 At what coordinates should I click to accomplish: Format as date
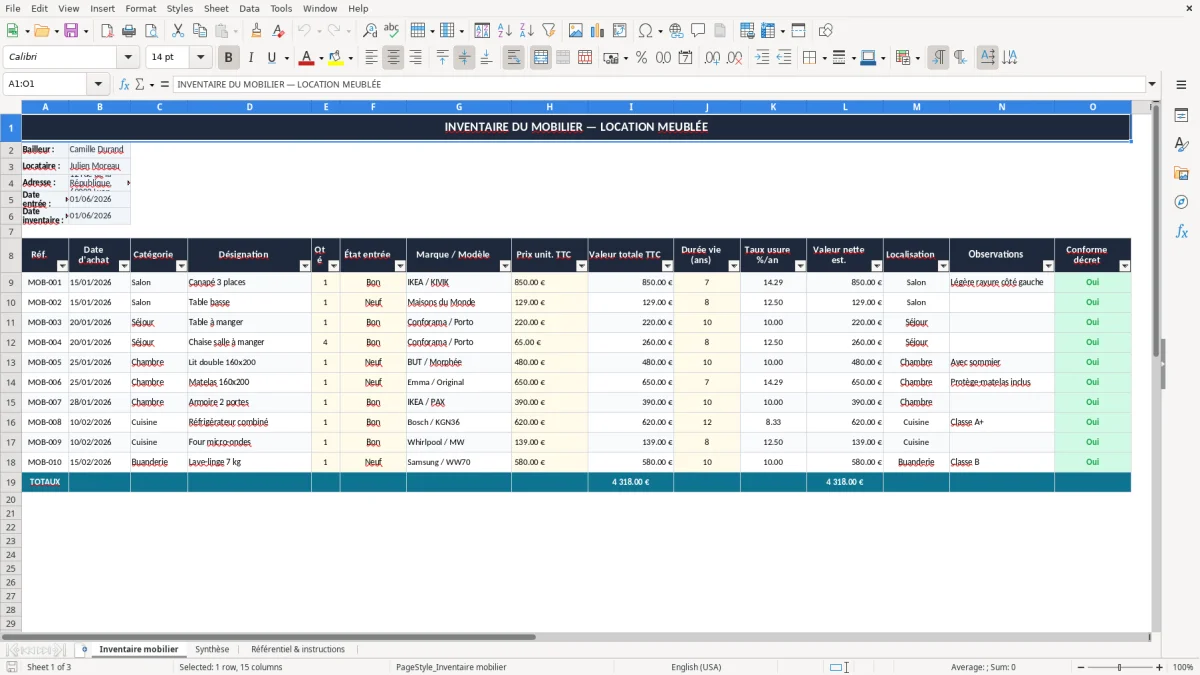[686, 58]
